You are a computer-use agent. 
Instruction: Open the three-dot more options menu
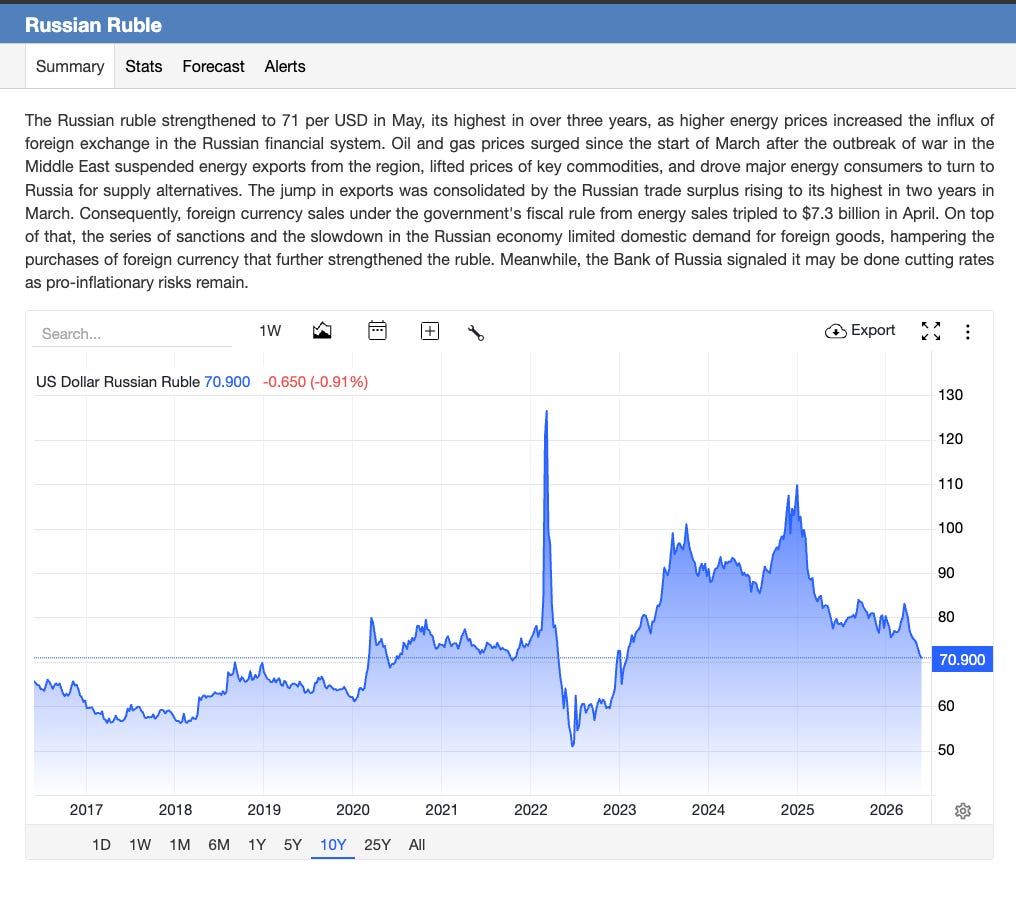pos(967,332)
